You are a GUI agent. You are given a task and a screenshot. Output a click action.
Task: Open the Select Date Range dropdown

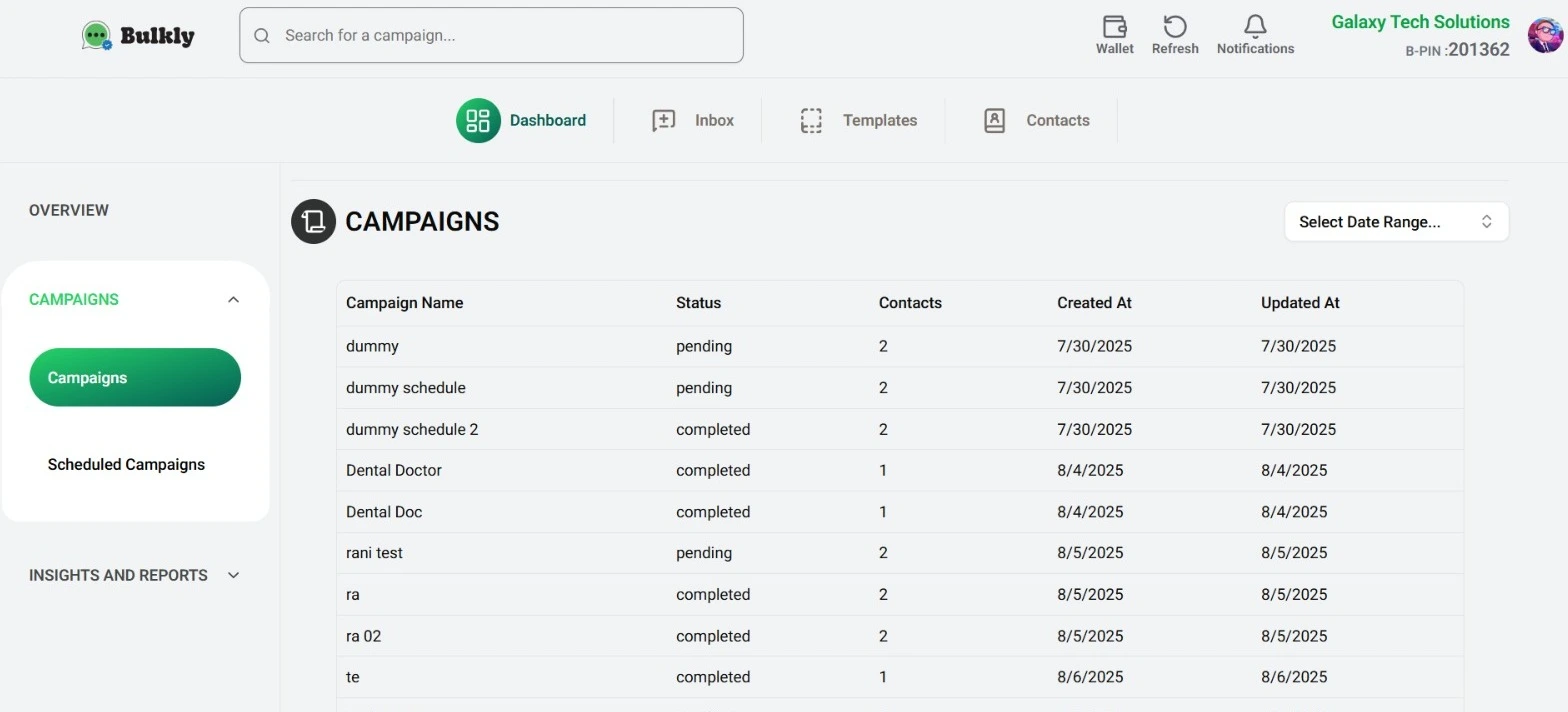click(x=1396, y=222)
